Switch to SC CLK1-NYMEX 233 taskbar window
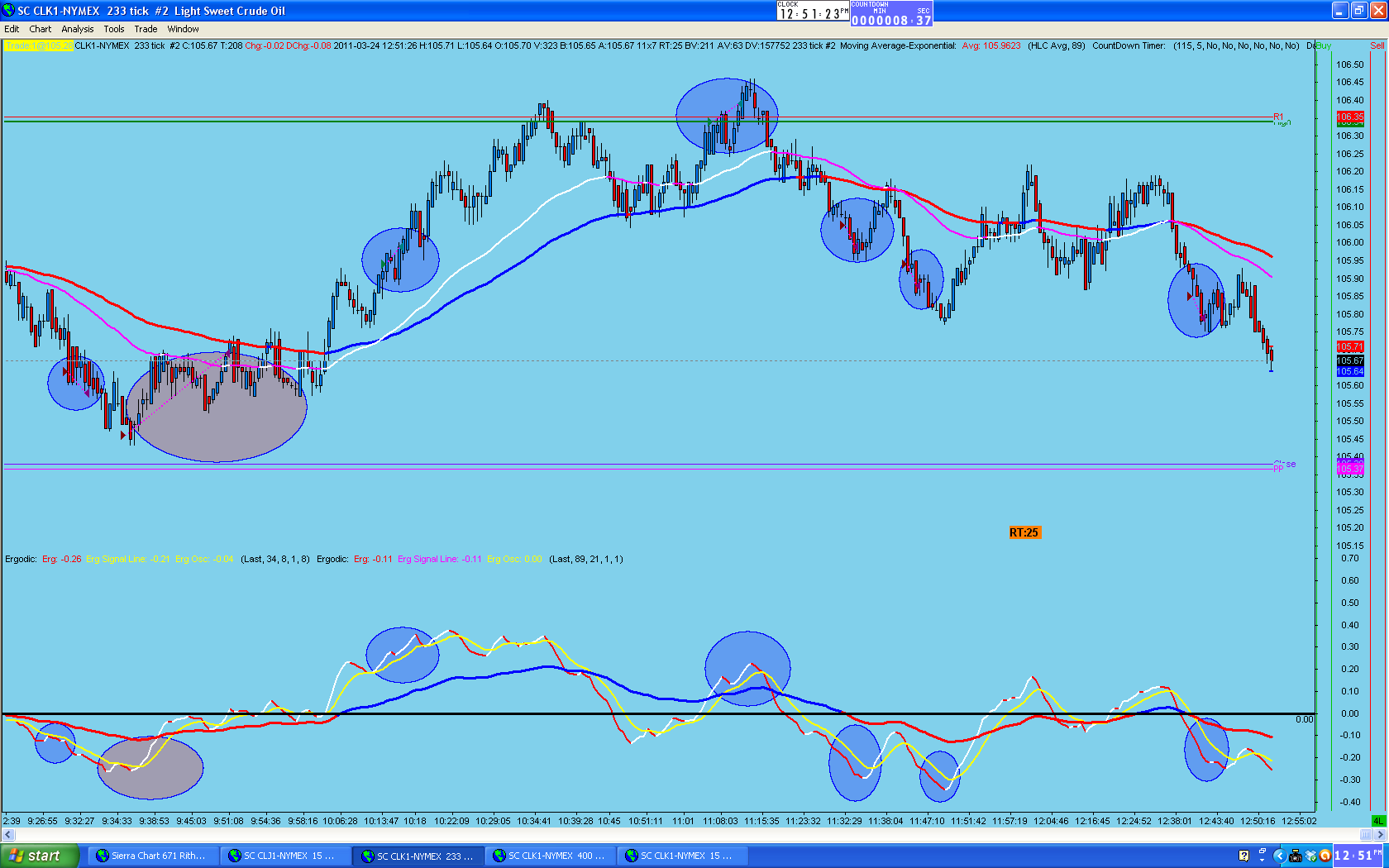Image resolution: width=1389 pixels, height=868 pixels. tap(418, 856)
